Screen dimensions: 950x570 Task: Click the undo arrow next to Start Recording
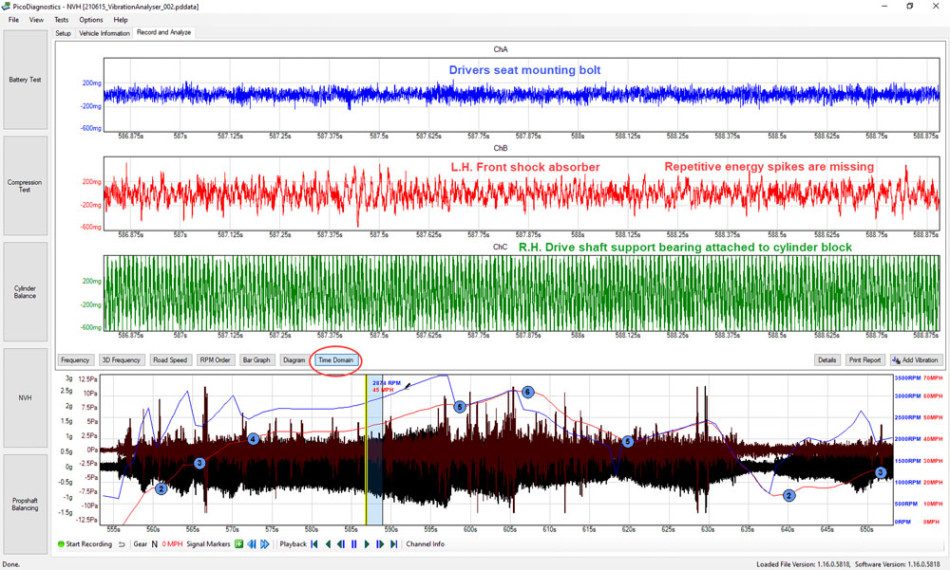[x=122, y=544]
